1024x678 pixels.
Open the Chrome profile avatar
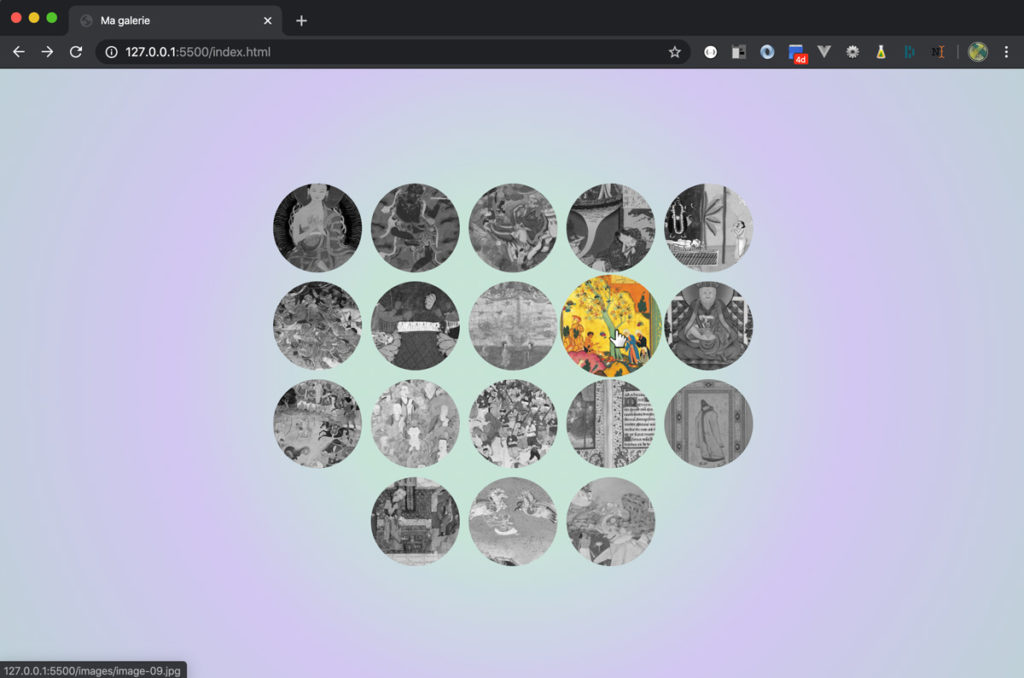(978, 52)
